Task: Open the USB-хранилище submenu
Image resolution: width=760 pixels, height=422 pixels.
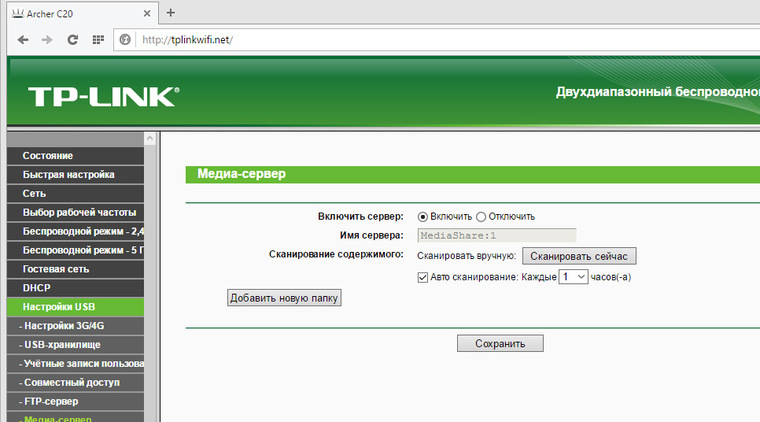Action: coord(76,344)
